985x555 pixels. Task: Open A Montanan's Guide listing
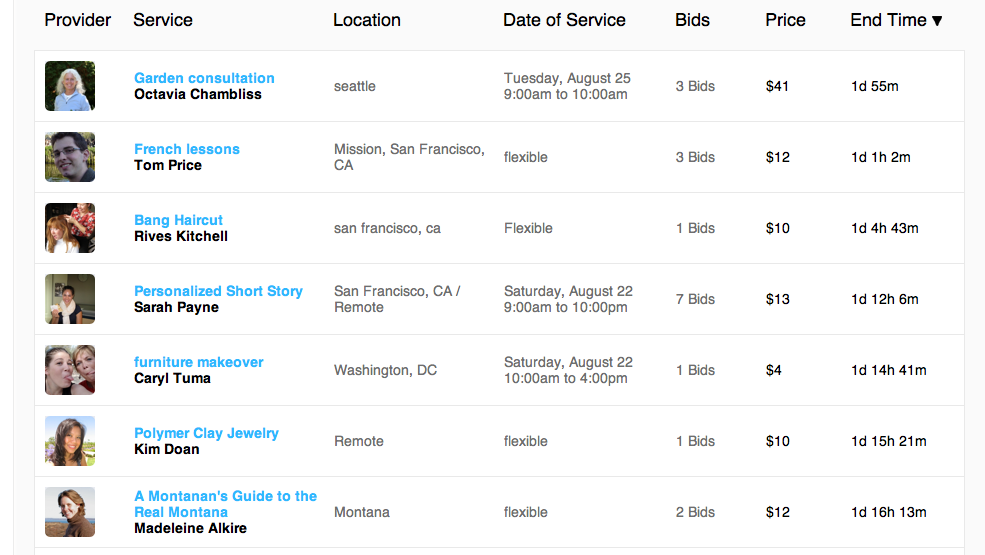(225, 504)
